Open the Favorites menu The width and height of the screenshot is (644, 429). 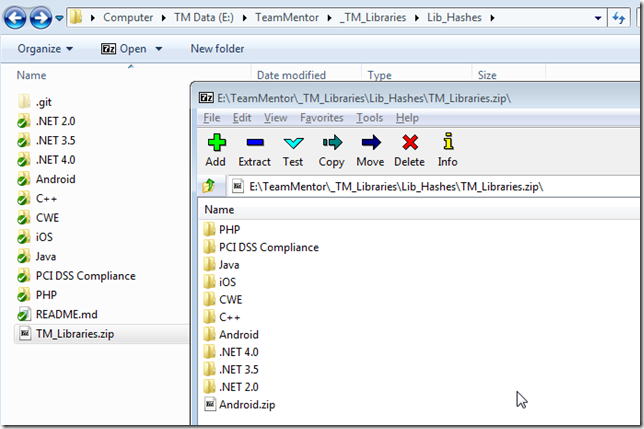[321, 118]
